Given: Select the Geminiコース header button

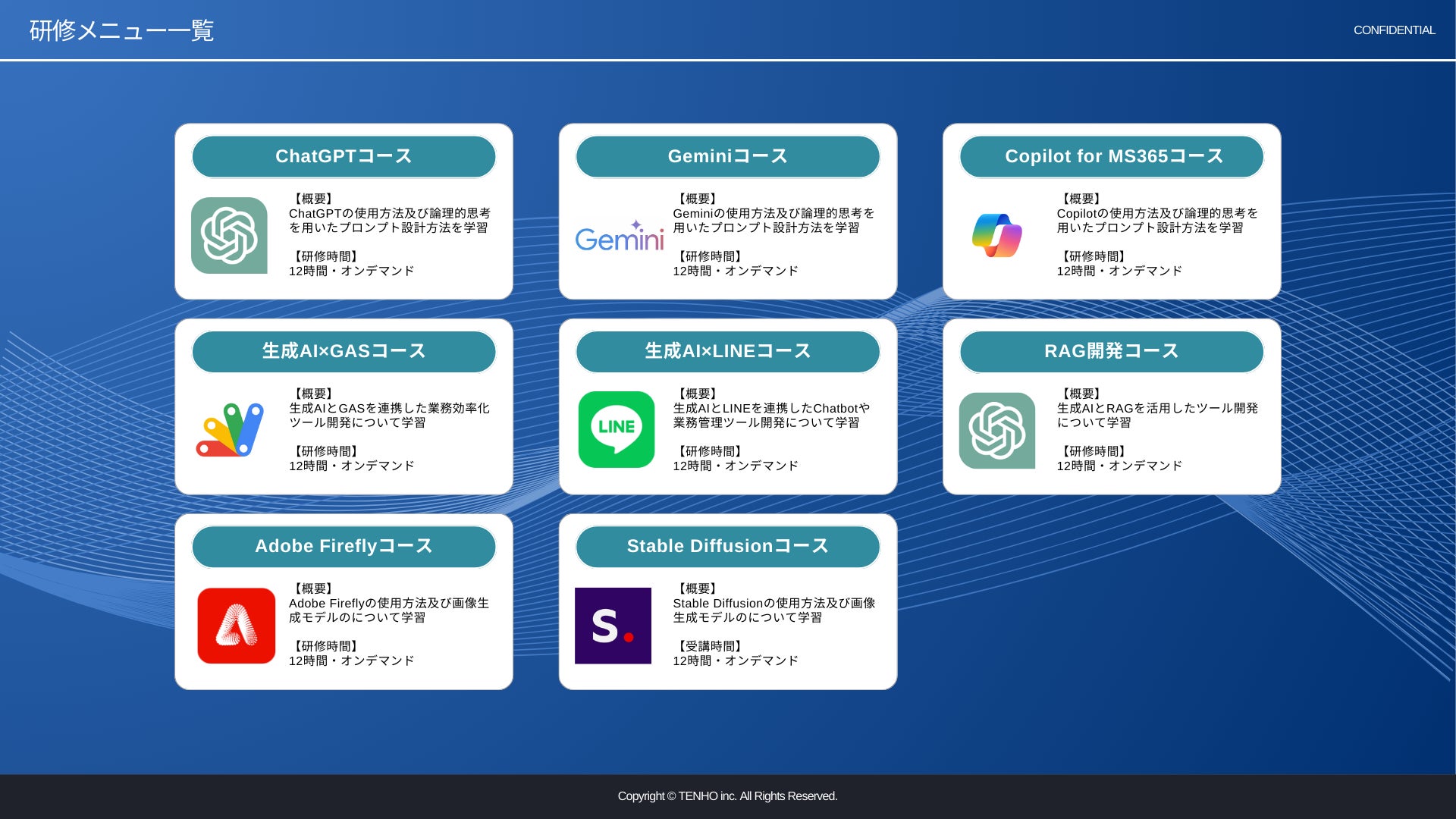Looking at the screenshot, I should pos(727,157).
